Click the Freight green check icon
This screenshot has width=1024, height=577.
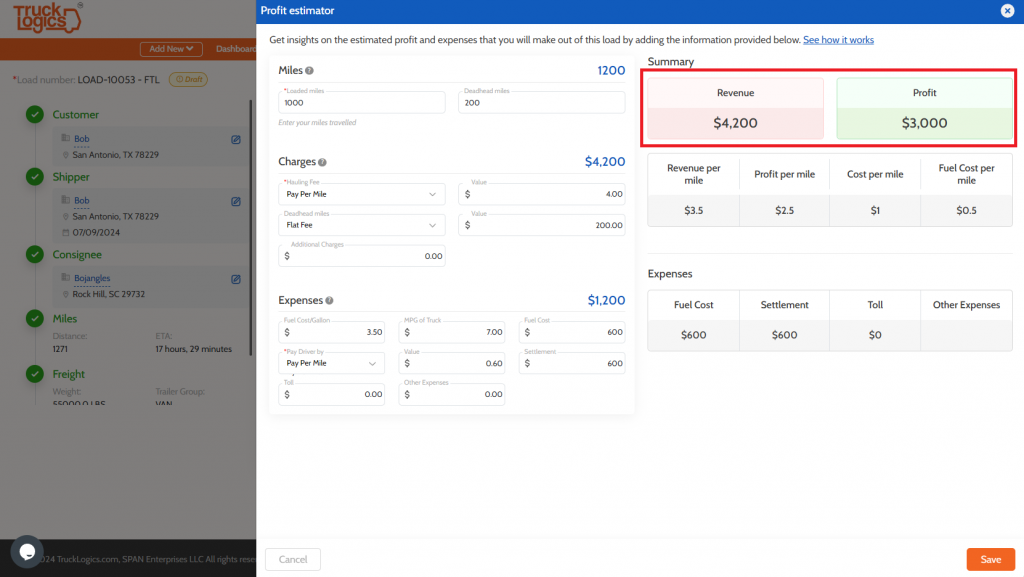[x=35, y=374]
